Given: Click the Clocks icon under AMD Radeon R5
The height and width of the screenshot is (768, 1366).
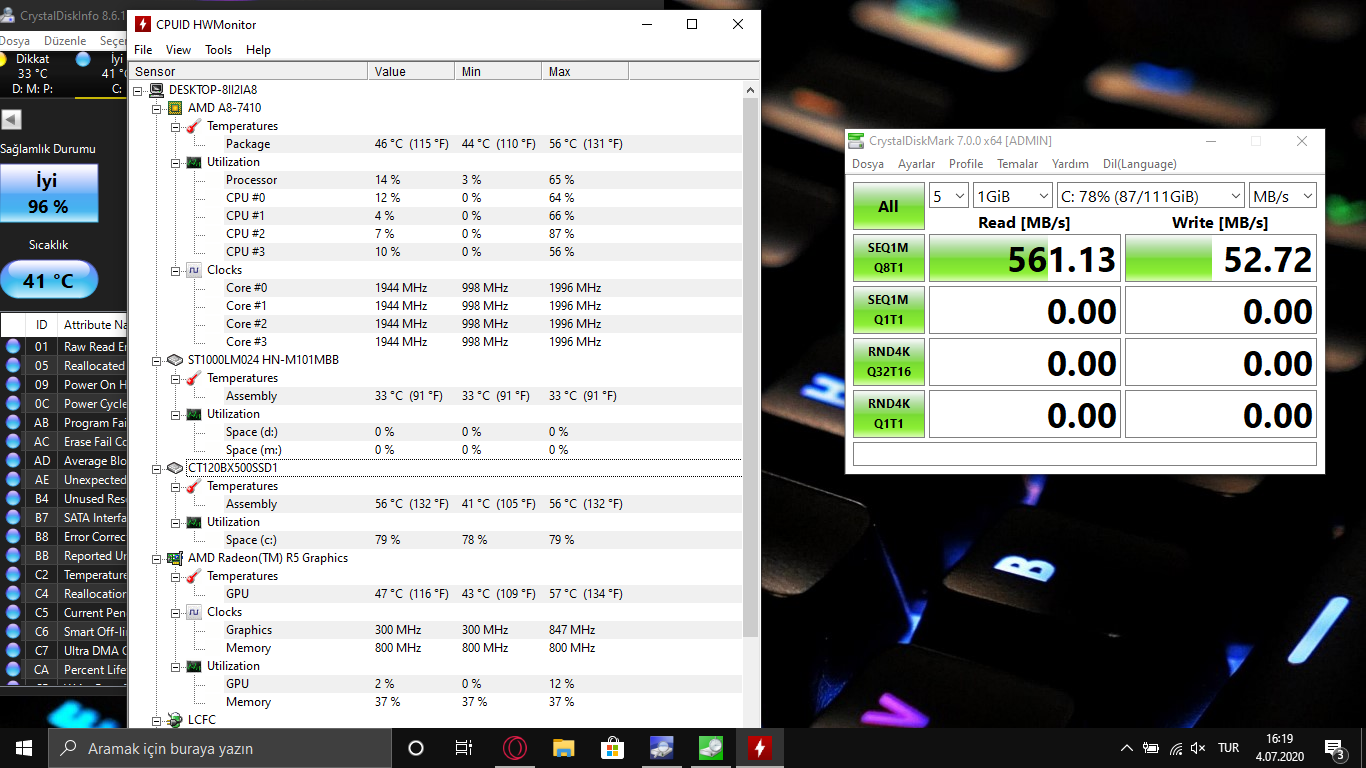Looking at the screenshot, I should [x=193, y=612].
